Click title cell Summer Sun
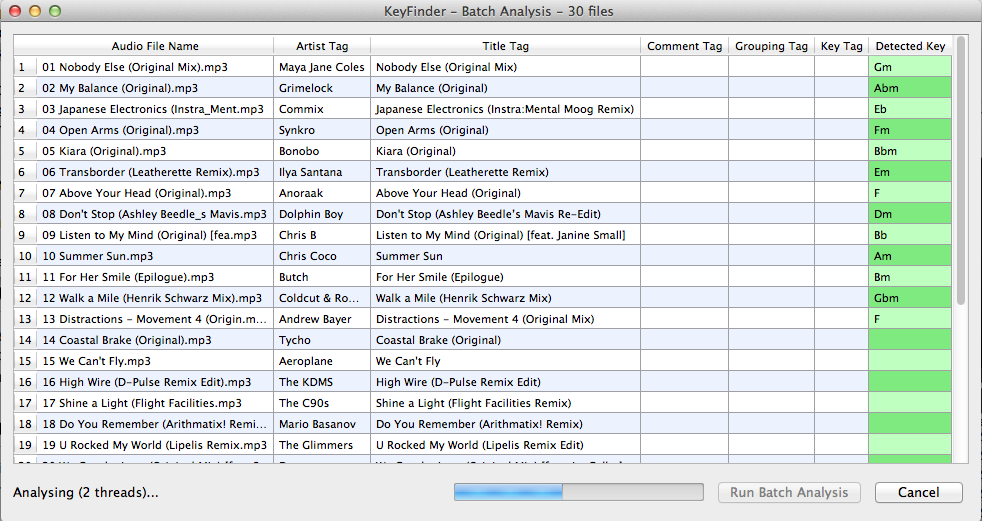982x521 pixels. (x=505, y=255)
